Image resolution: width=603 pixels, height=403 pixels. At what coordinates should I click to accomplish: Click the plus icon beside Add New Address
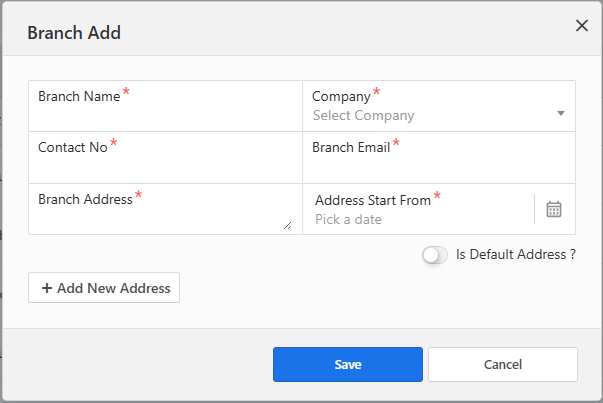tap(46, 288)
